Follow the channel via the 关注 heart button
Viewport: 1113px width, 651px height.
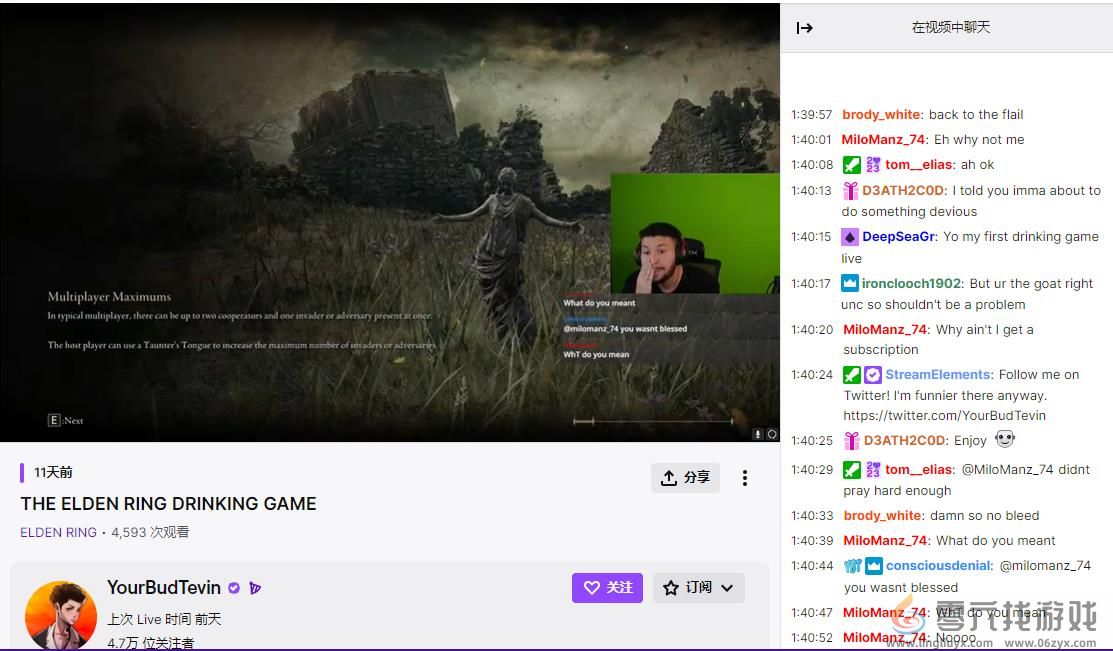coord(607,588)
